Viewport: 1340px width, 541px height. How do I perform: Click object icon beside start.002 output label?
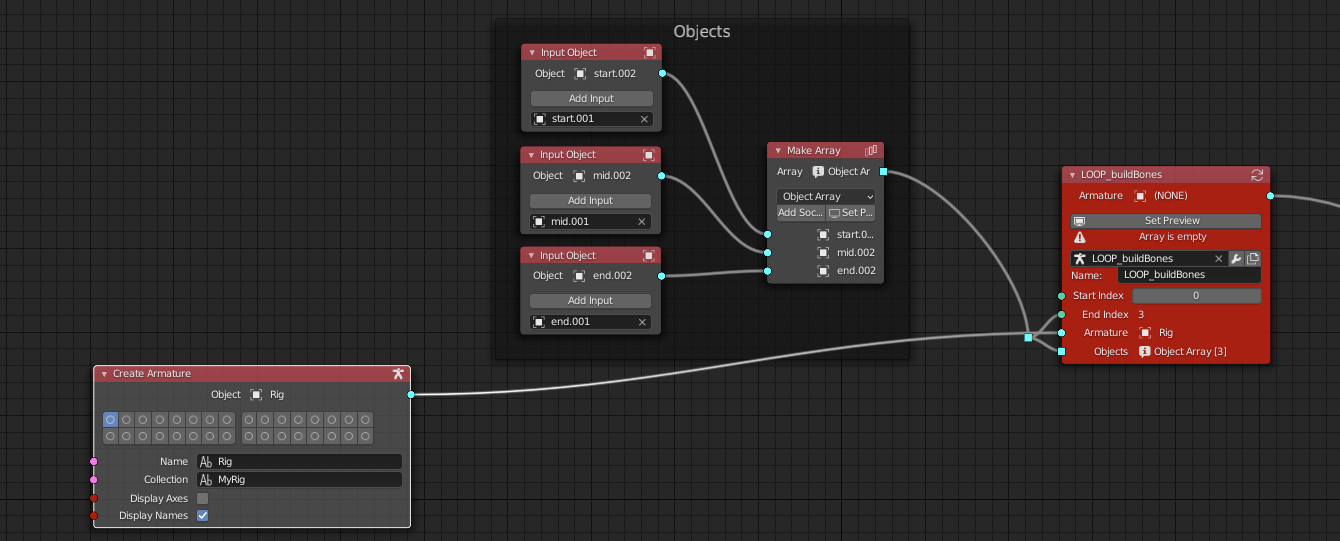coord(580,74)
